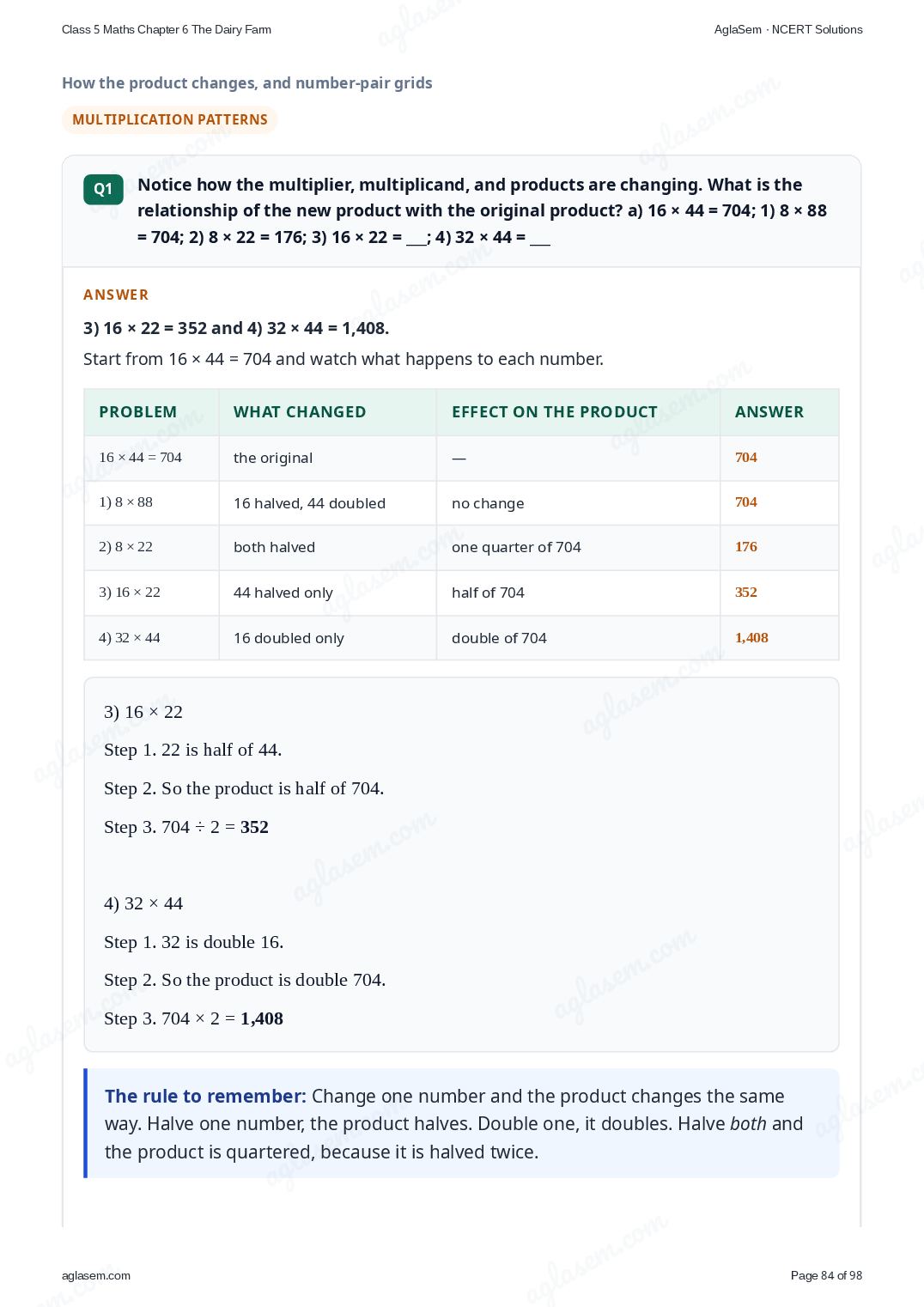Click the AglaSem · NCERT Solutions header
Viewport: 924px width, 1307px height.
click(788, 29)
